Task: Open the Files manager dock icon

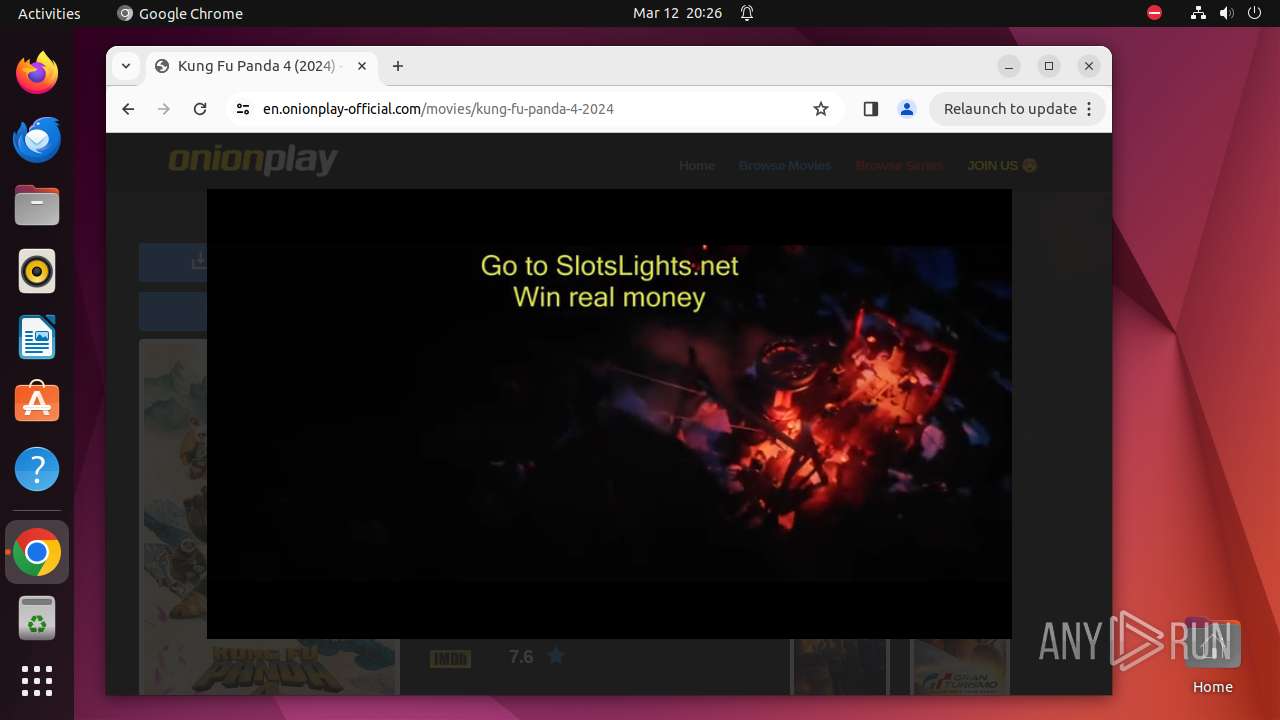Action: point(37,205)
